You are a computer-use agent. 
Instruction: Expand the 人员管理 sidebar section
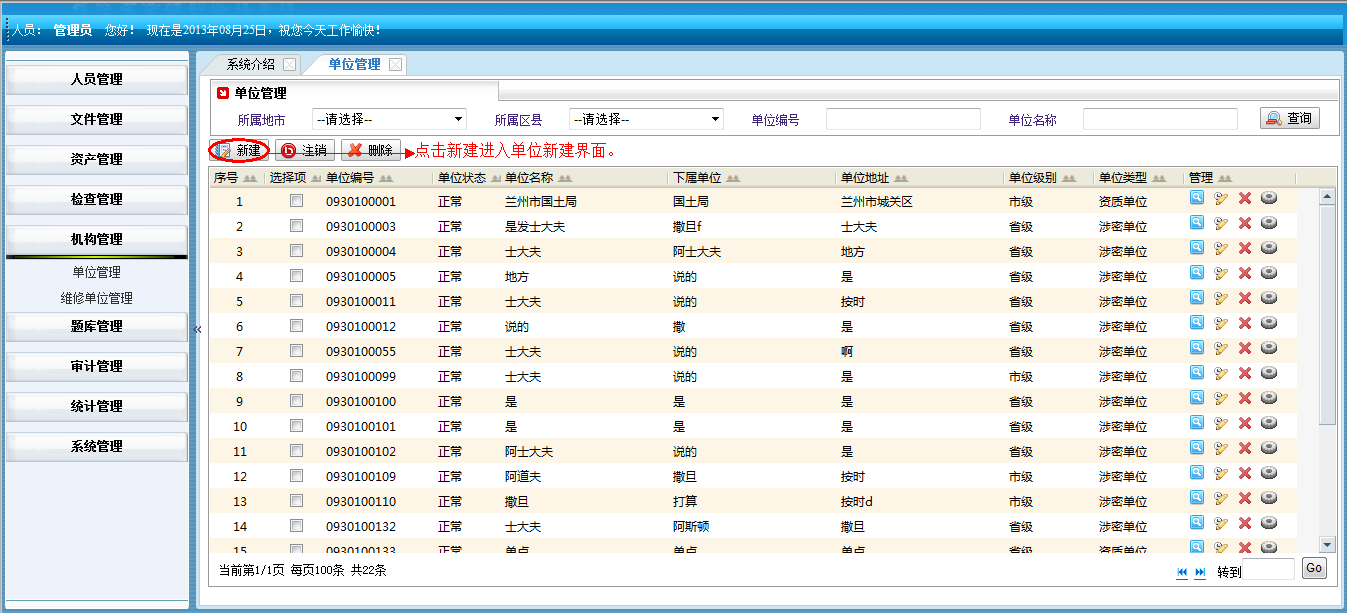pyautogui.click(x=97, y=79)
